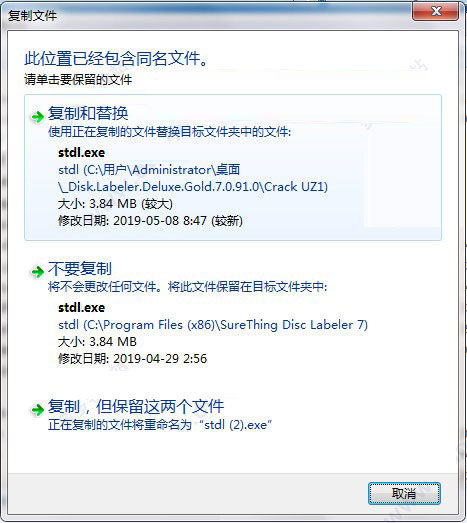The width and height of the screenshot is (467, 523).
Task: Select 复制，但保留这两个文件 option heading
Action: click(136, 406)
